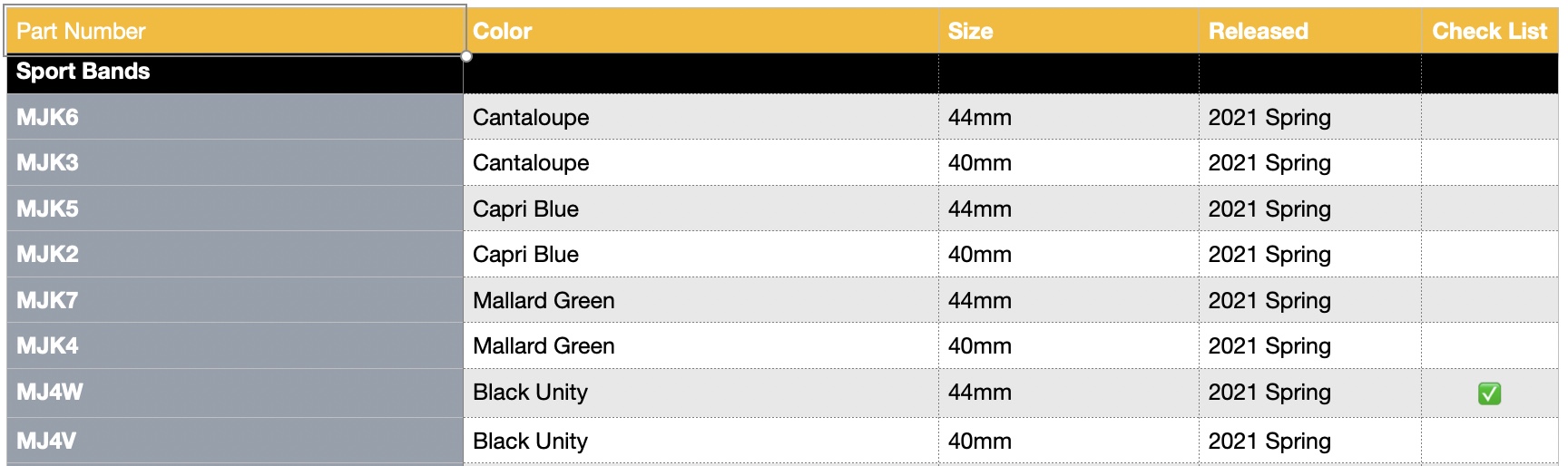
Task: Select the Check List column header
Action: coord(1490,31)
